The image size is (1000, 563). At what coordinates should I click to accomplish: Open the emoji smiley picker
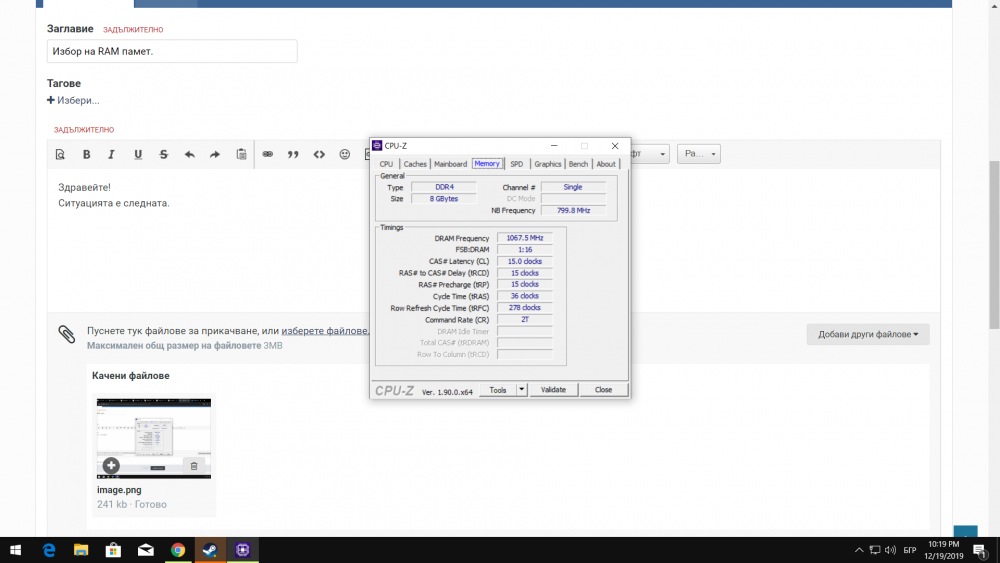[344, 154]
